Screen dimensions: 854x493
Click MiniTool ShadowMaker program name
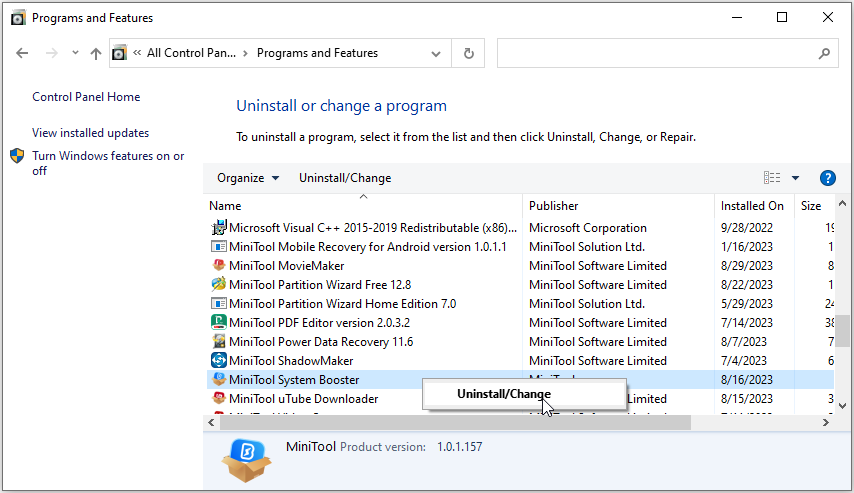click(x=291, y=361)
